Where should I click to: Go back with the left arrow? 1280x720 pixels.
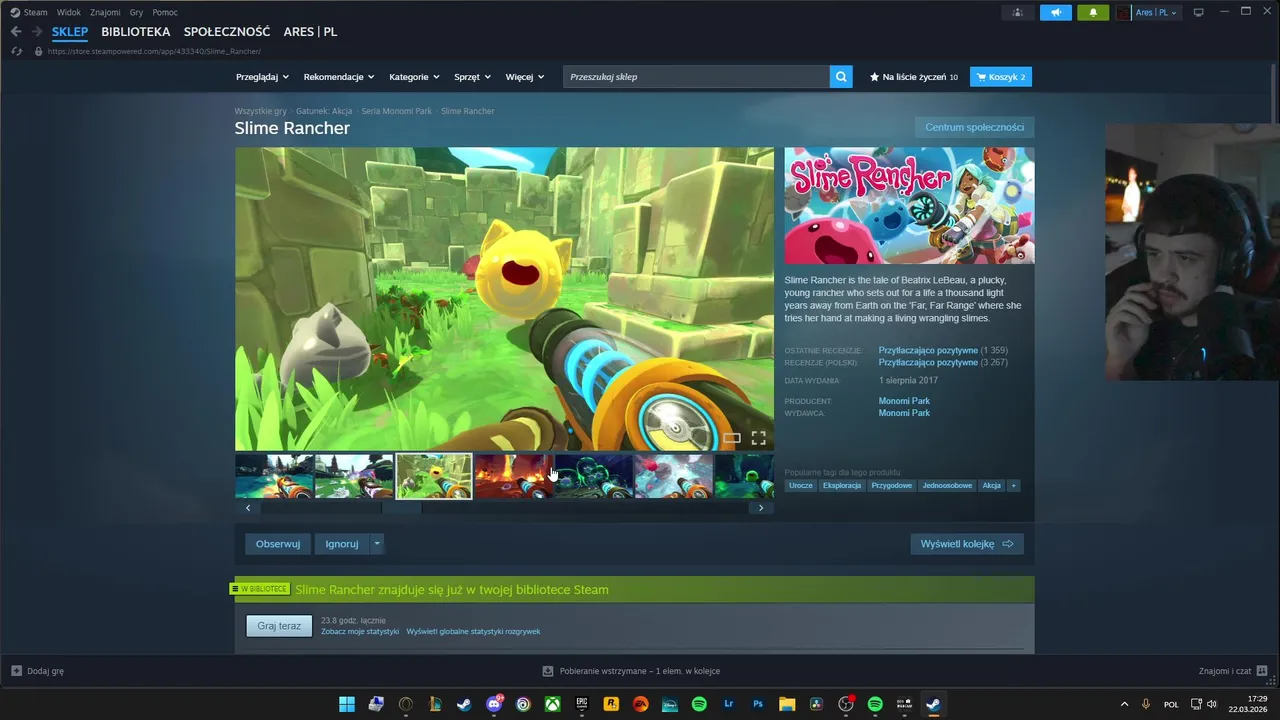[16, 32]
